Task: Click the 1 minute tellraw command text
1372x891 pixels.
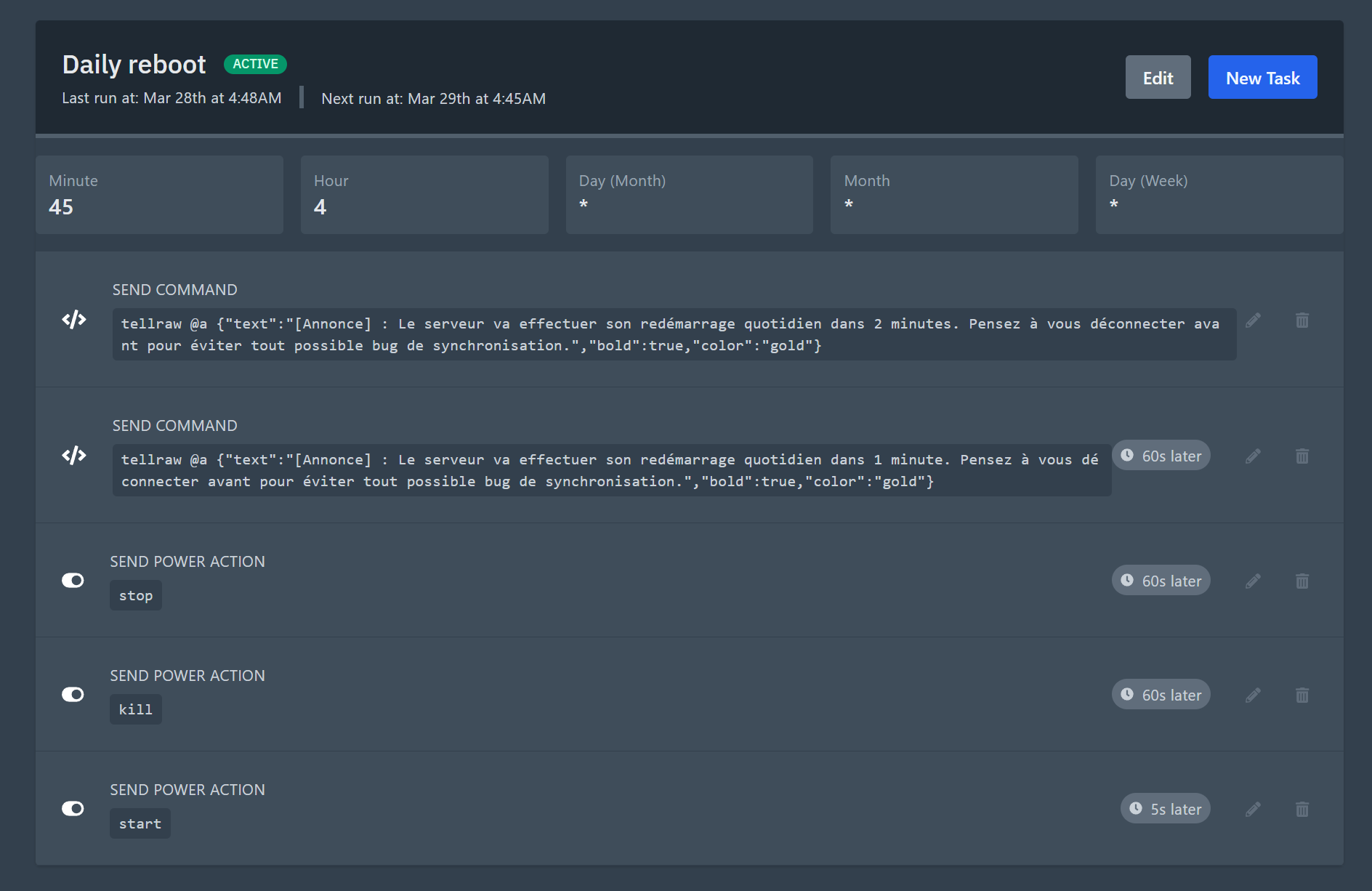Action: [x=612, y=470]
